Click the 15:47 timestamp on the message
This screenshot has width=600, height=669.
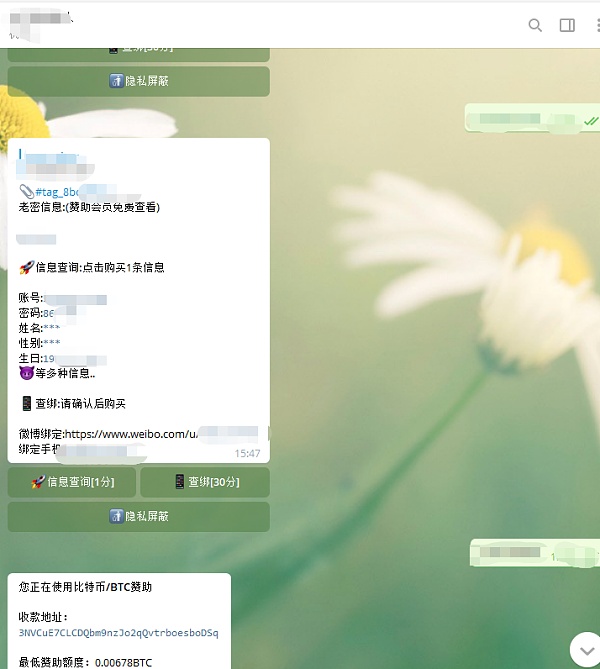pos(247,453)
